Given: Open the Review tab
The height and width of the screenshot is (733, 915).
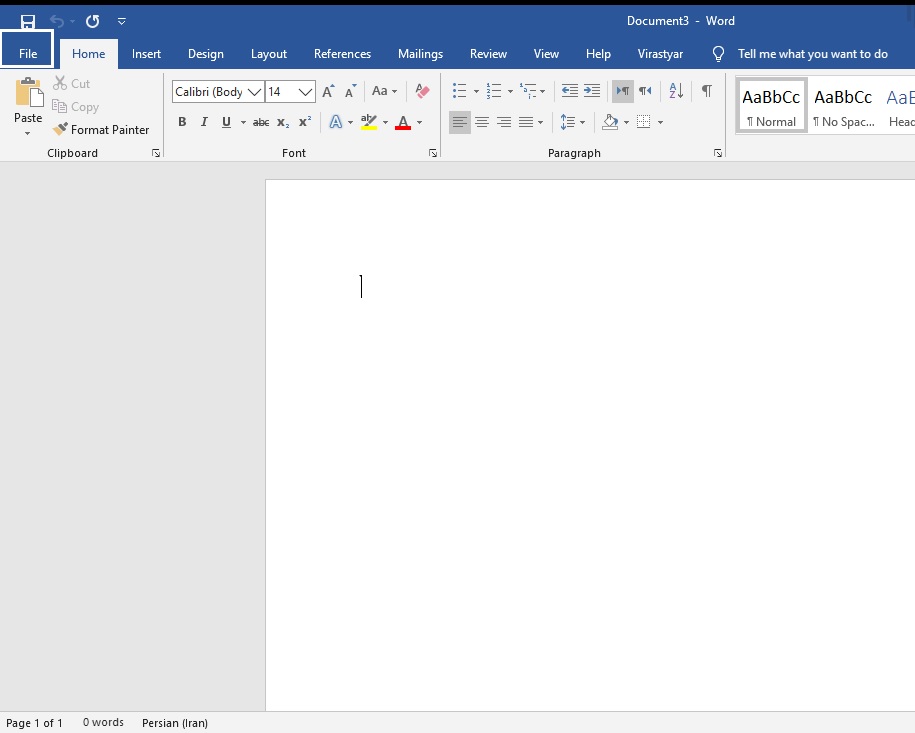Looking at the screenshot, I should click(488, 54).
